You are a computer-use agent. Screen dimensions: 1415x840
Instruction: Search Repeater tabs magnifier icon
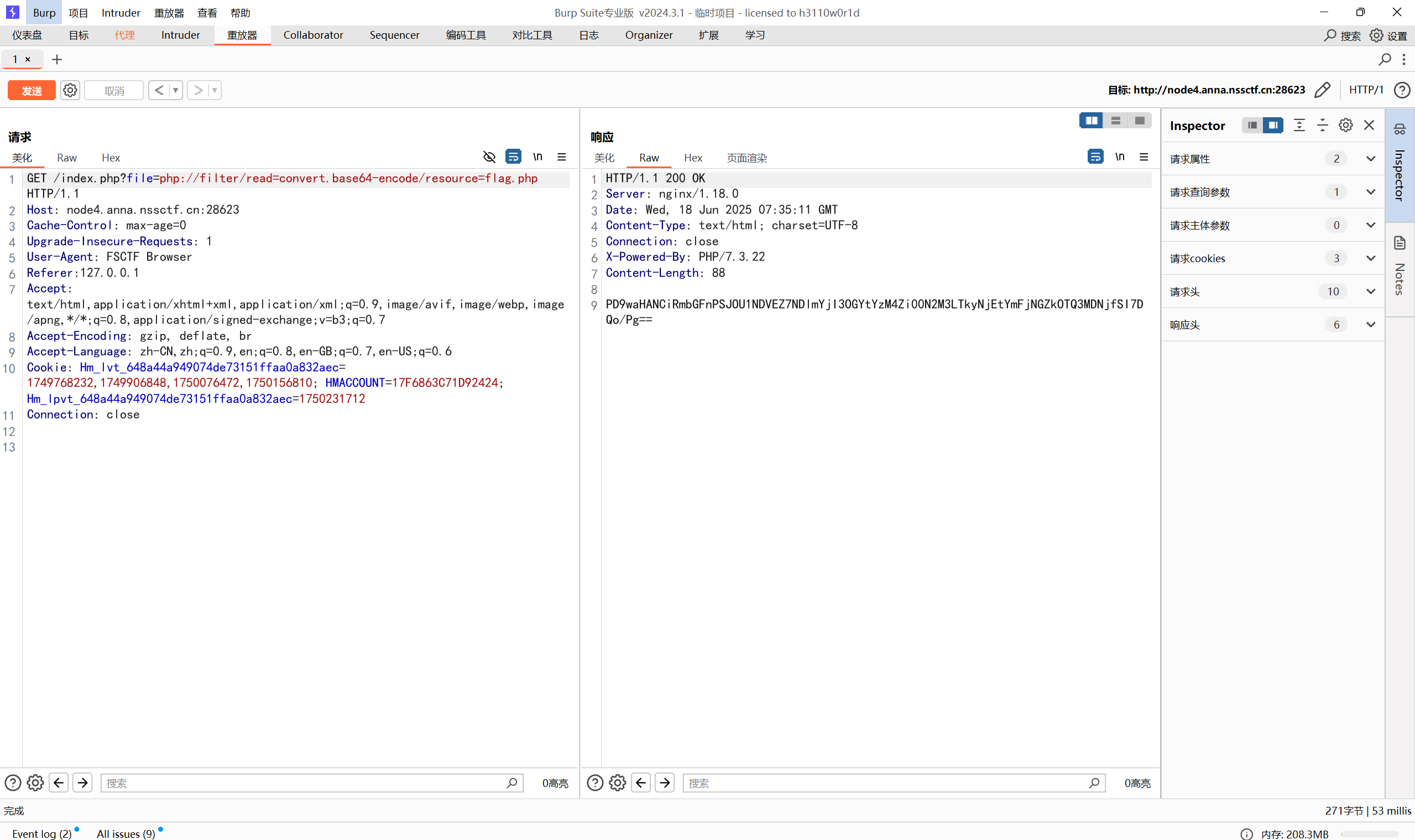click(x=1385, y=59)
